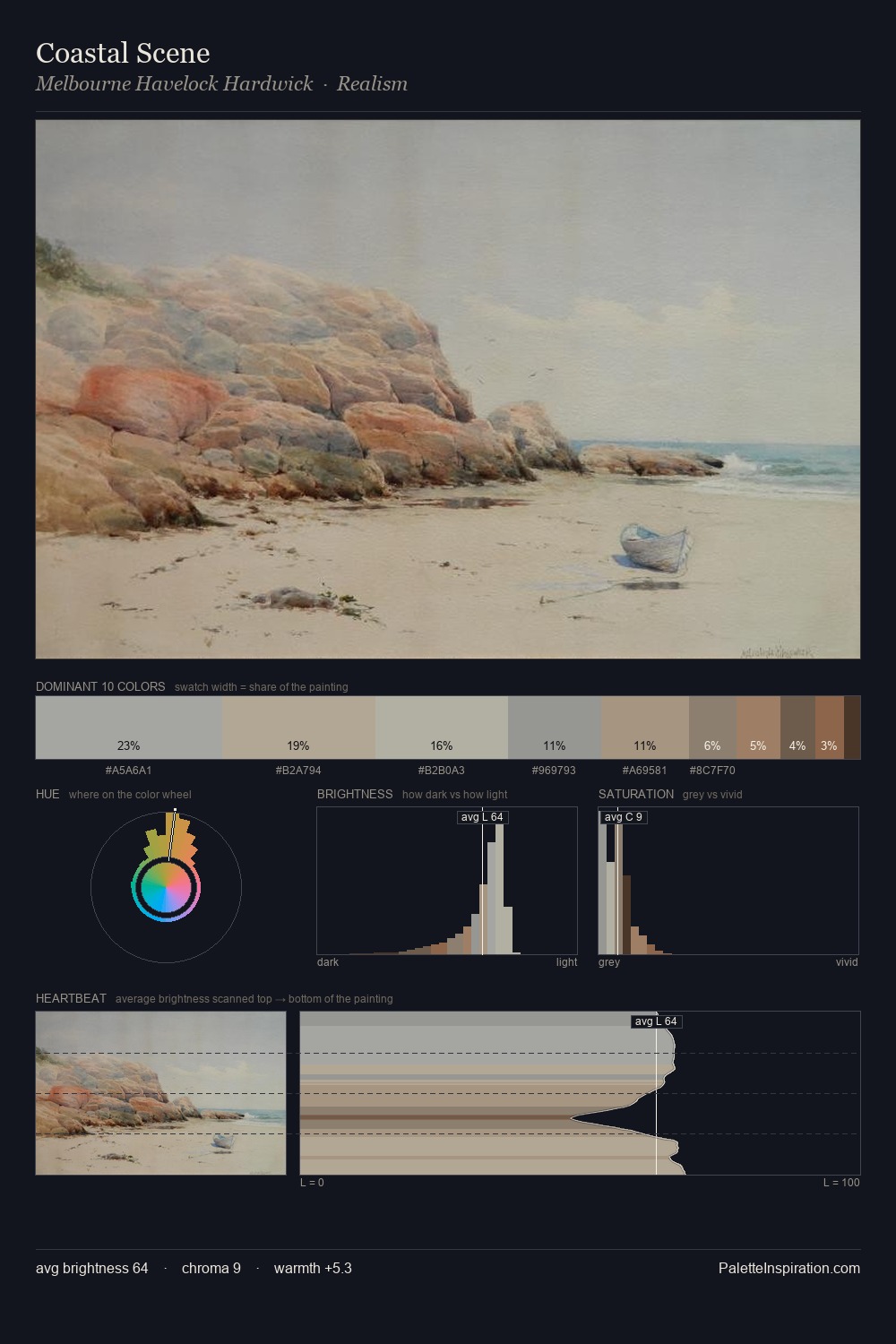Click the Coastal Scene title
This screenshot has height=1344, width=896.
pos(123,54)
